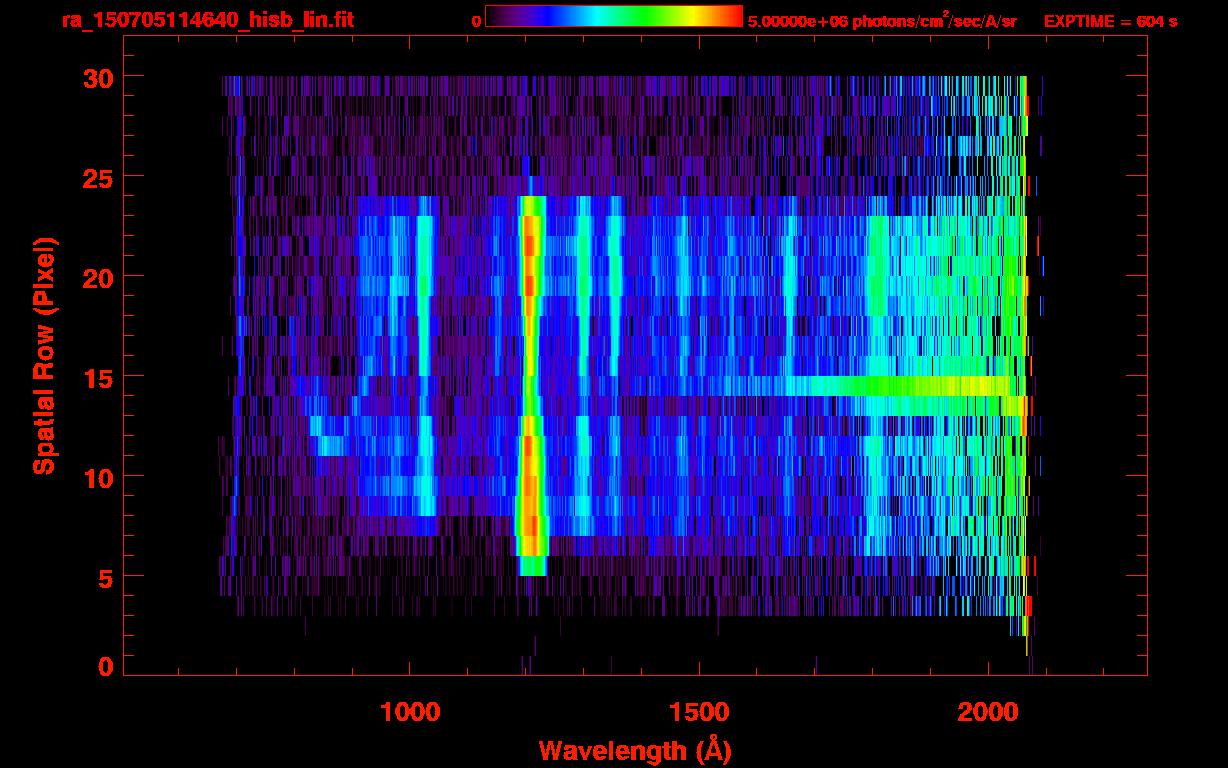Click the EXPTIME = 604 s text
The width and height of the screenshot is (1228, 768).
click(1110, 21)
